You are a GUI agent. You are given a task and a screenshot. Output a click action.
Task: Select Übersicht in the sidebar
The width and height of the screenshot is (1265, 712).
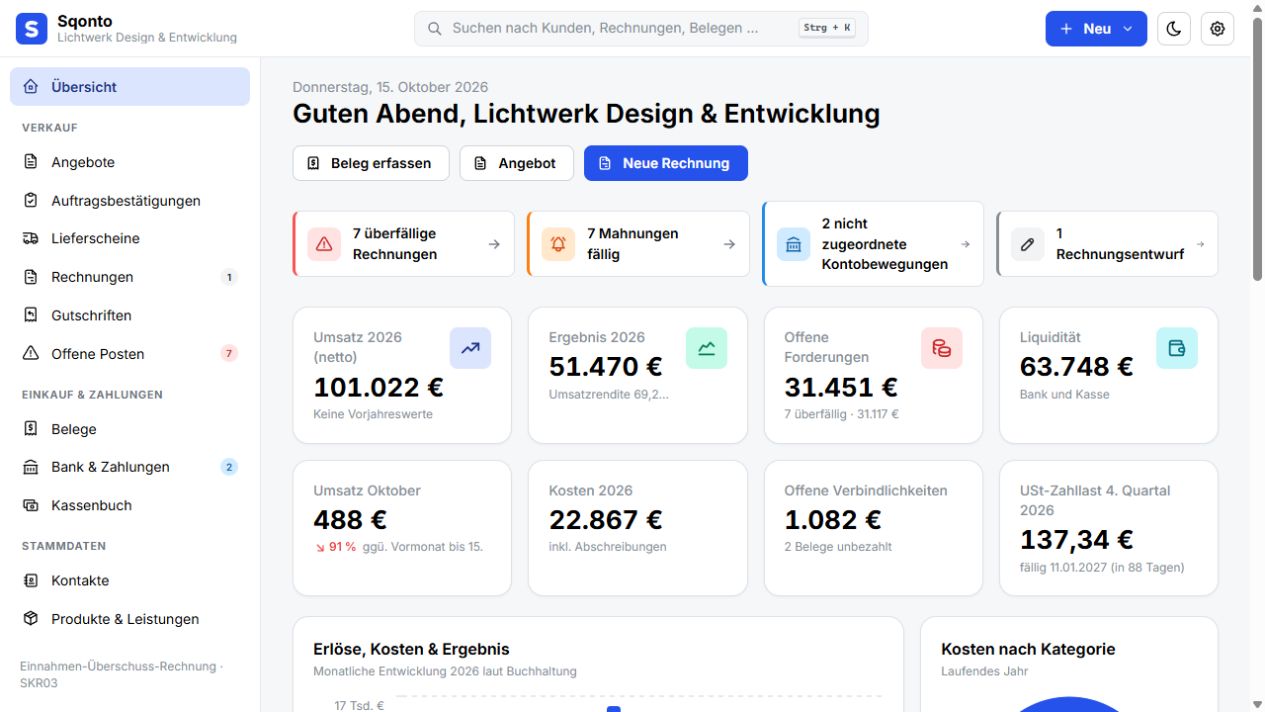point(130,87)
